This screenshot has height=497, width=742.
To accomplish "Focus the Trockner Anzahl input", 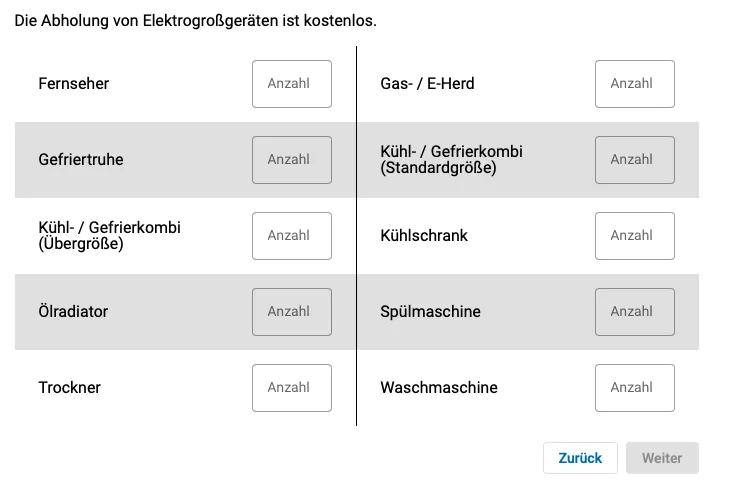I will 292,388.
